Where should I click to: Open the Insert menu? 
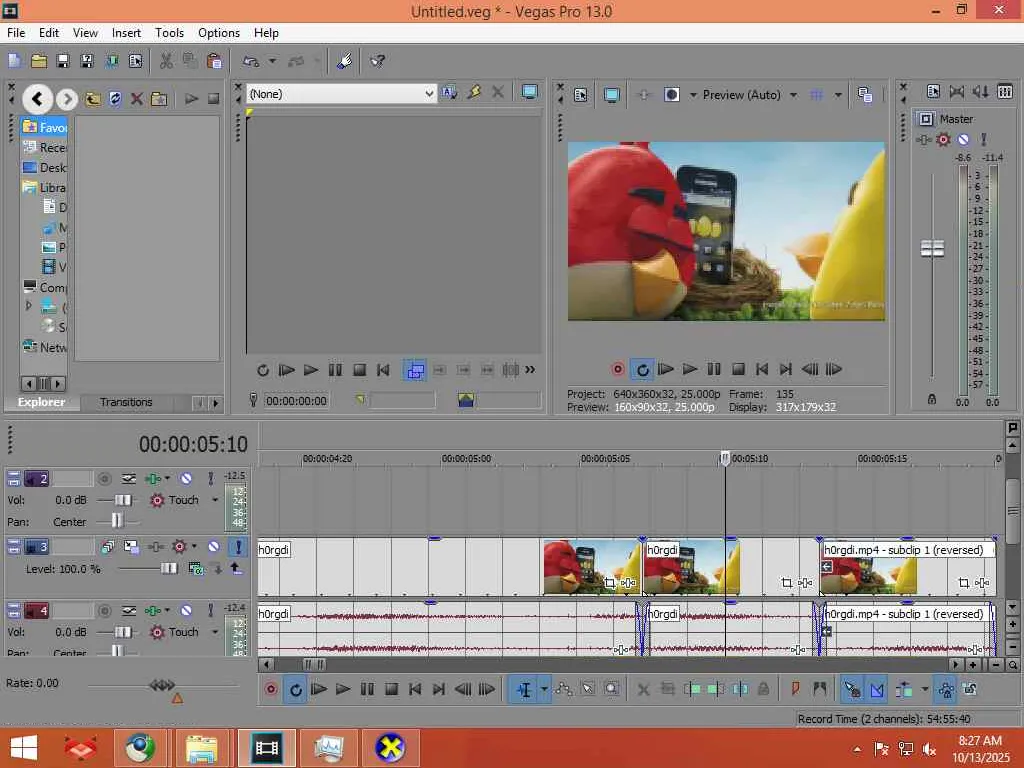tap(126, 33)
